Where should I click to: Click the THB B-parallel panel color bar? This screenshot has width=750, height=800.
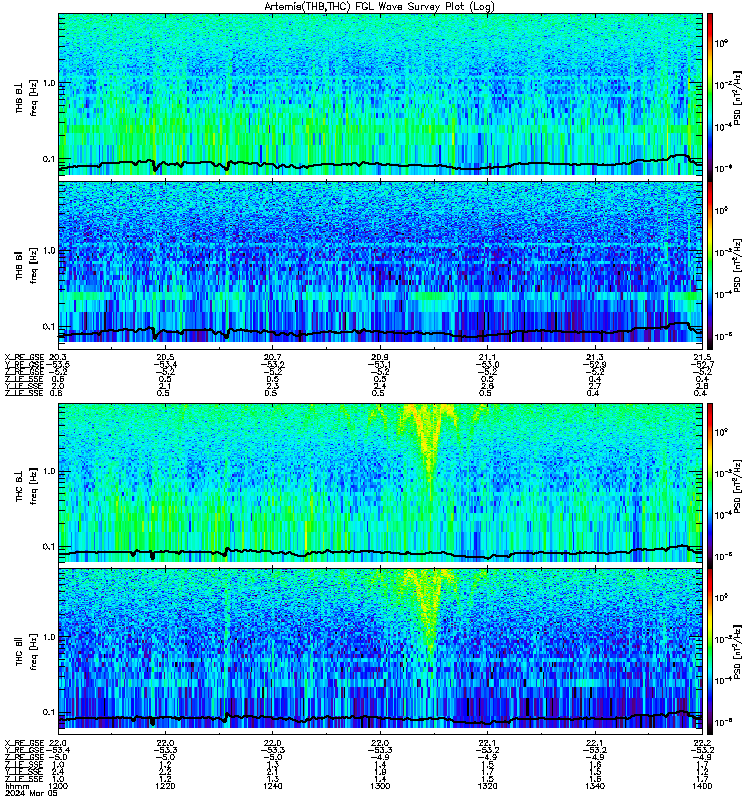coord(710,265)
